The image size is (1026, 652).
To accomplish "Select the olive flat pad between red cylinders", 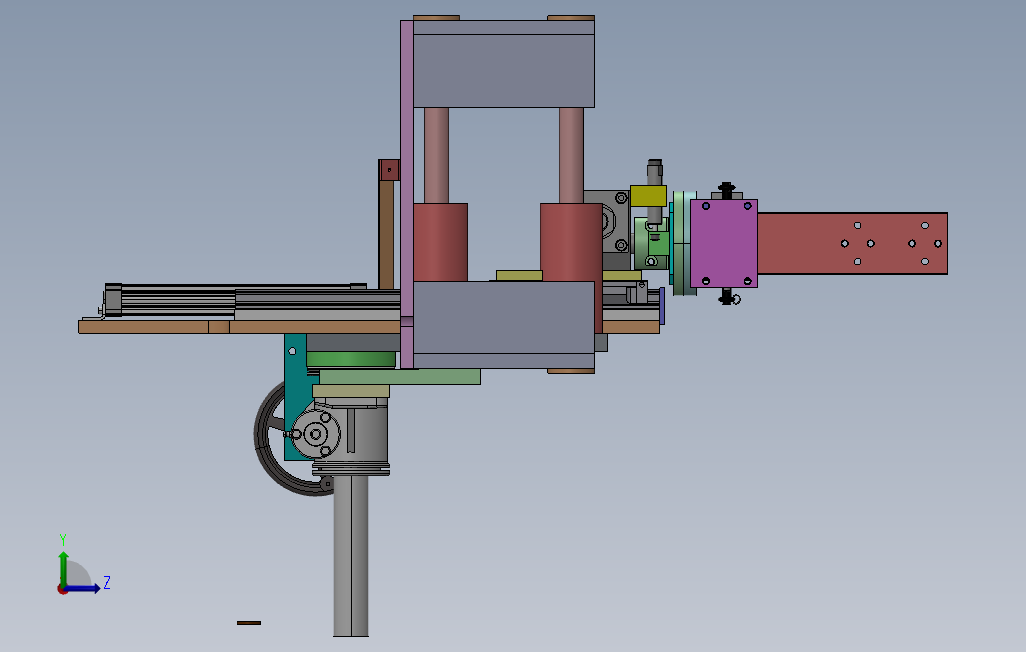I will pos(520,276).
